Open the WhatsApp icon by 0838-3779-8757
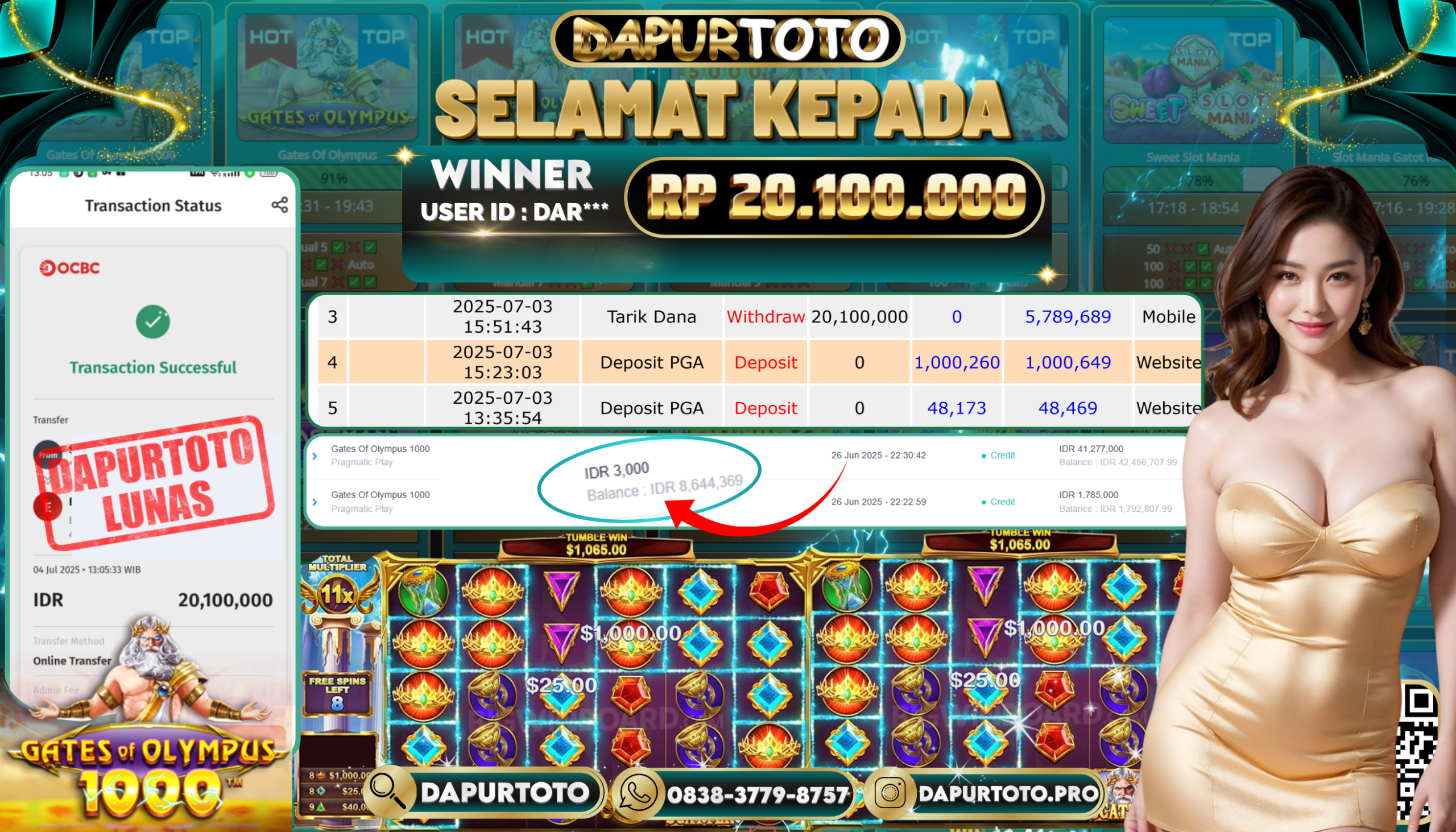 [x=637, y=793]
